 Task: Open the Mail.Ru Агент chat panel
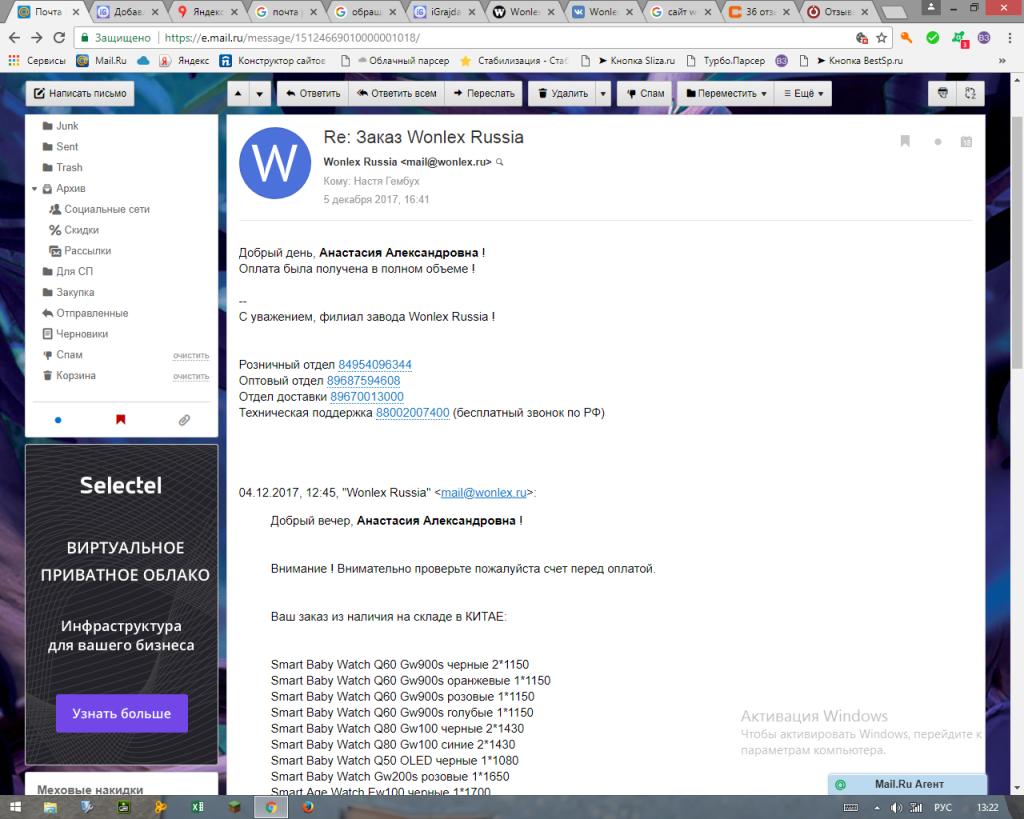[908, 784]
